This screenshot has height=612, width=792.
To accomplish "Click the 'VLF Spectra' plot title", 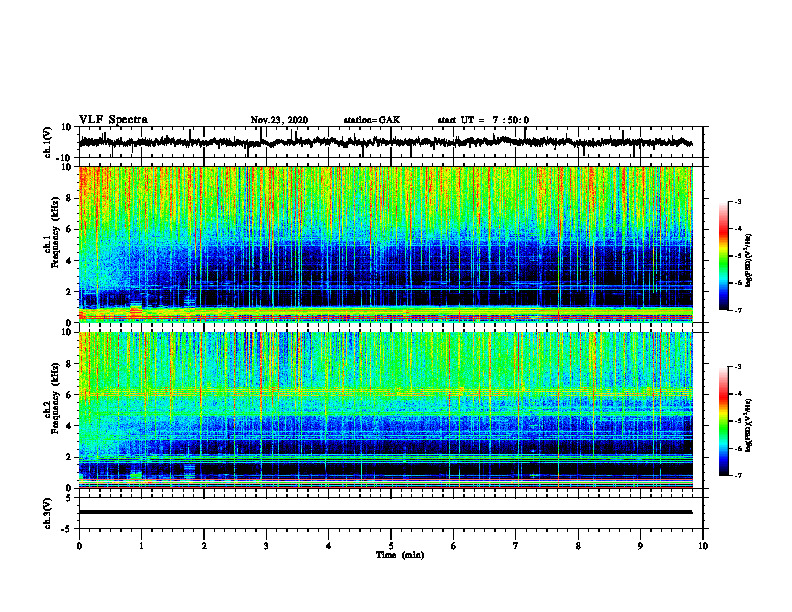I will coord(113,120).
